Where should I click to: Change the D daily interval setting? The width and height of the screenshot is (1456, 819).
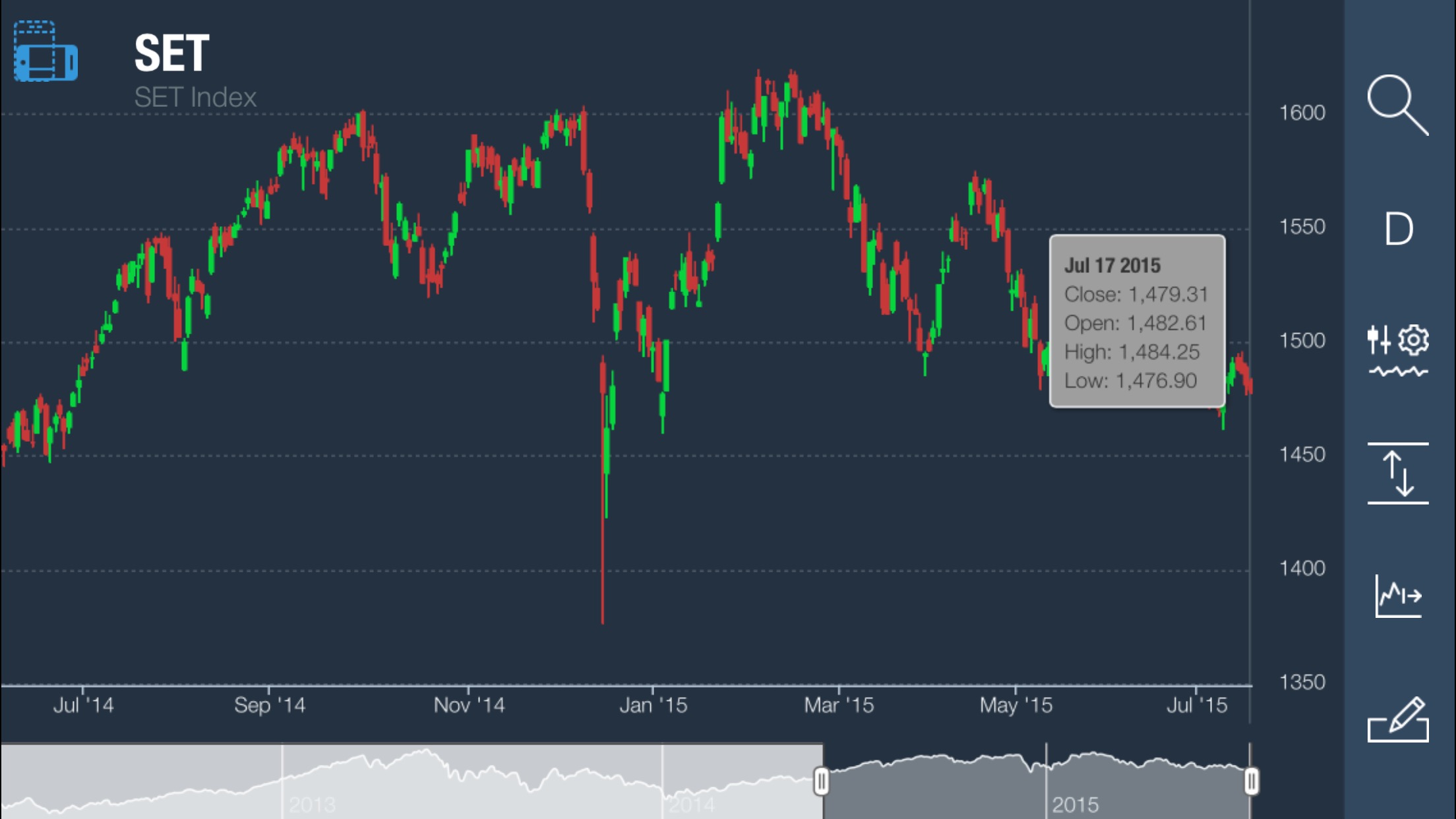[x=1398, y=229]
